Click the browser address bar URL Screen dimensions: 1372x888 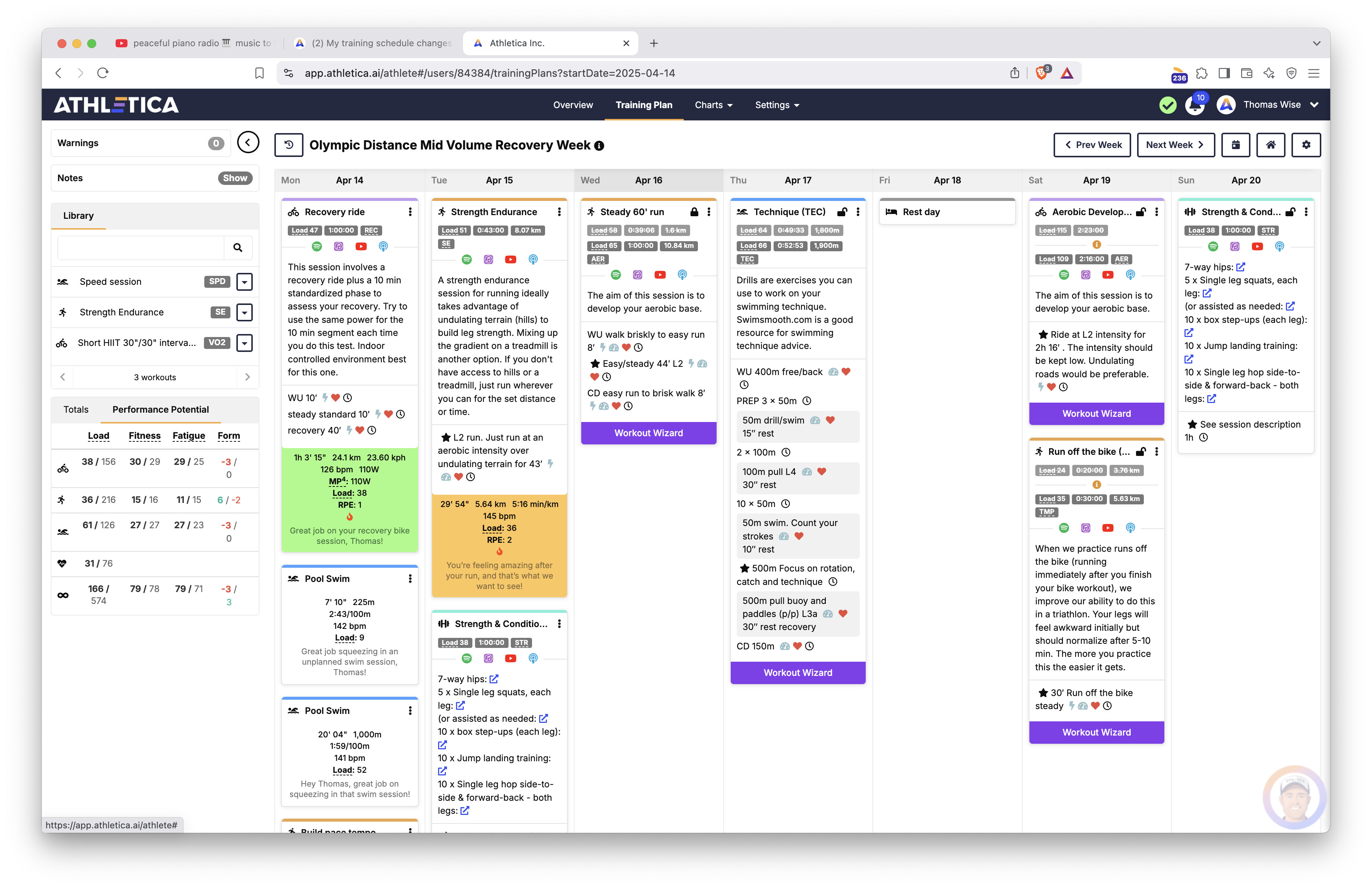(490, 73)
